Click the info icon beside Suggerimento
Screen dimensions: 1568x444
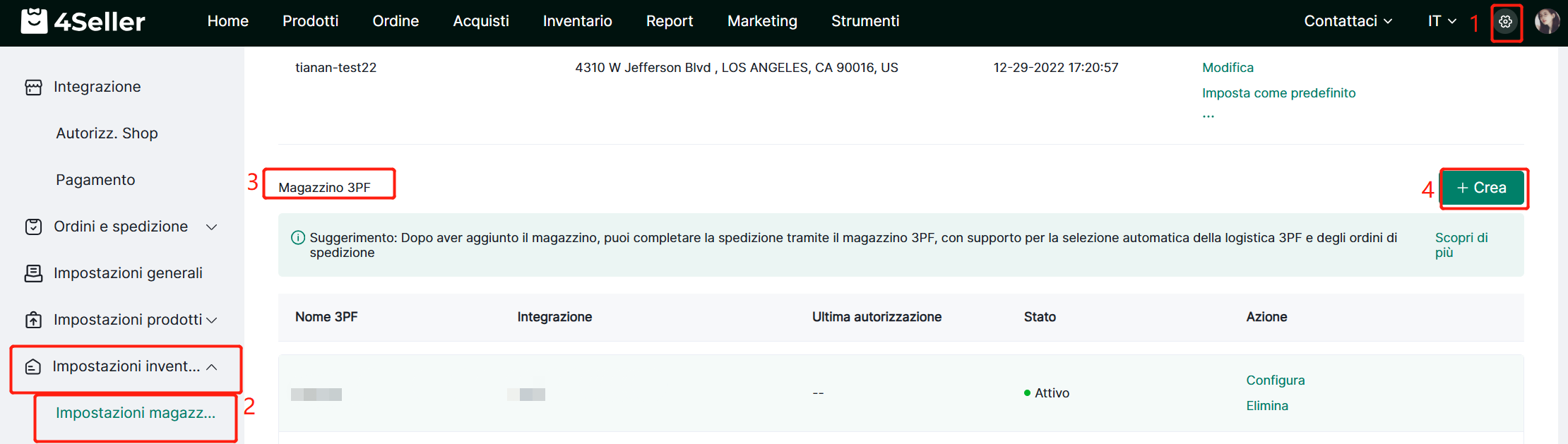tap(298, 238)
